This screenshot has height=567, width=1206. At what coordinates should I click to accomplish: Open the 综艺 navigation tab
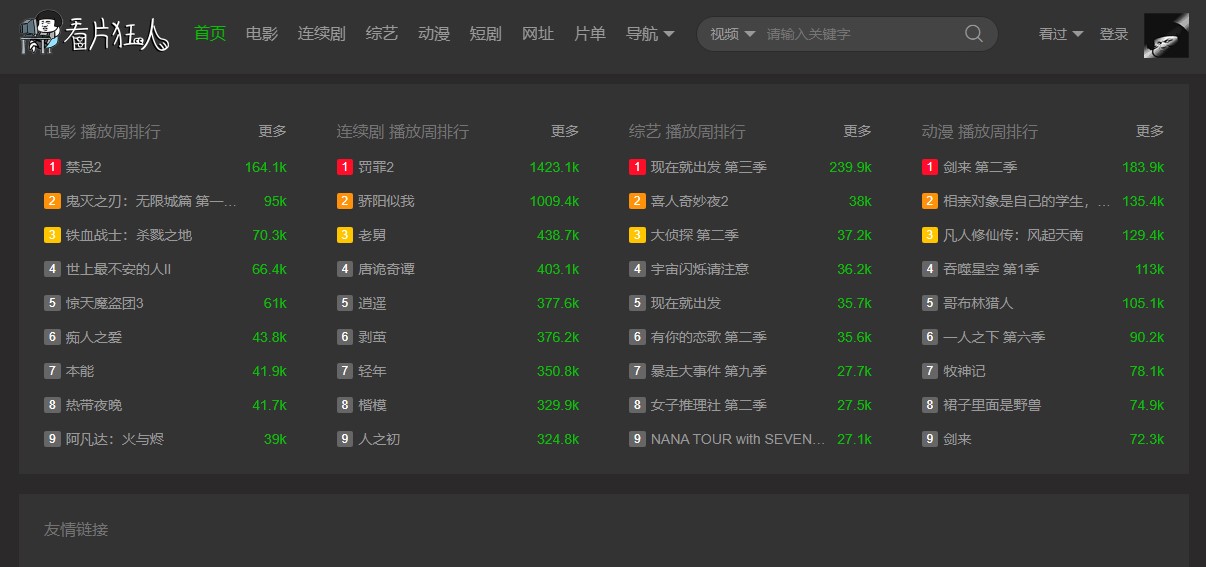coord(382,34)
